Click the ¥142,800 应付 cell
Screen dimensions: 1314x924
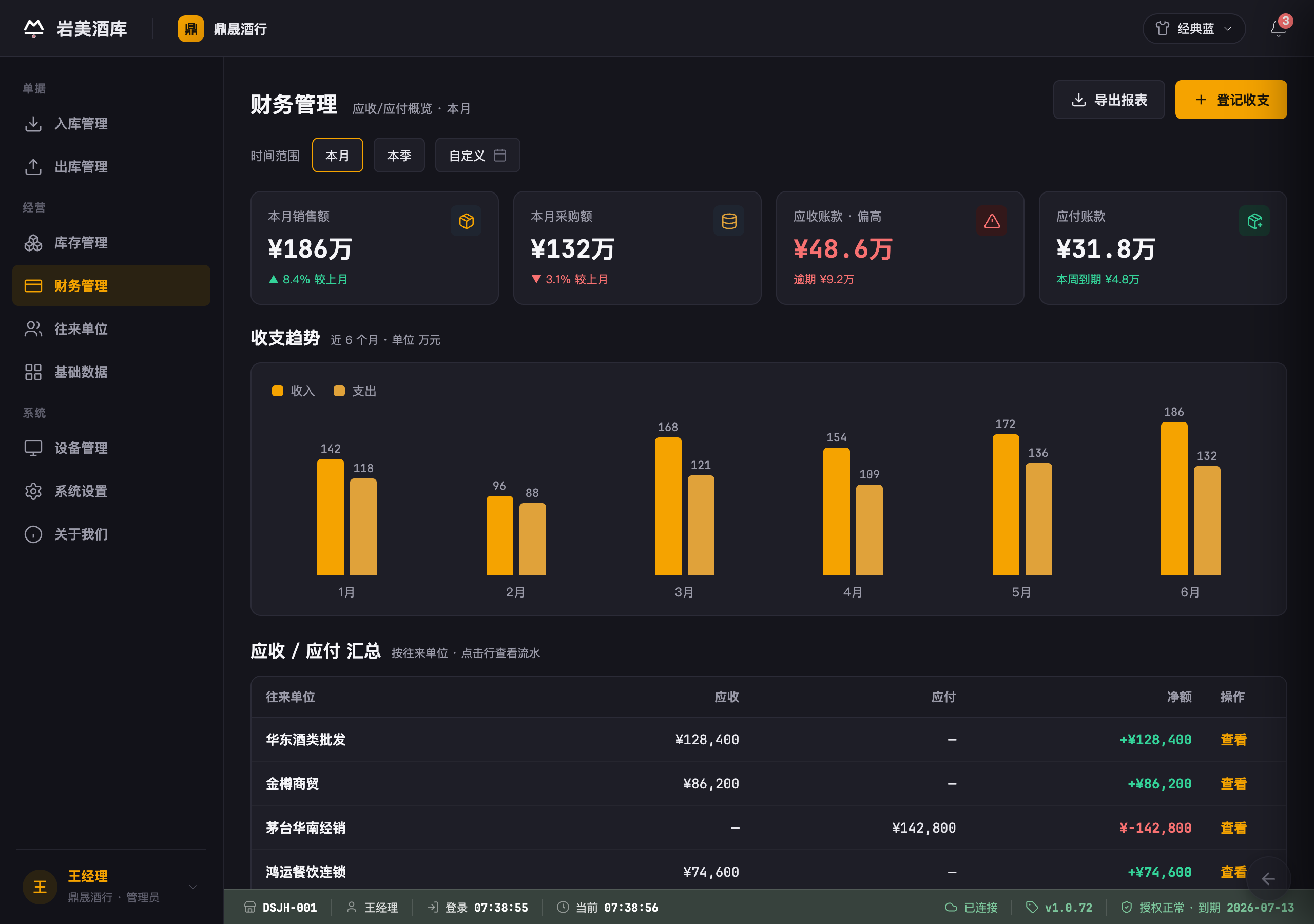click(924, 828)
